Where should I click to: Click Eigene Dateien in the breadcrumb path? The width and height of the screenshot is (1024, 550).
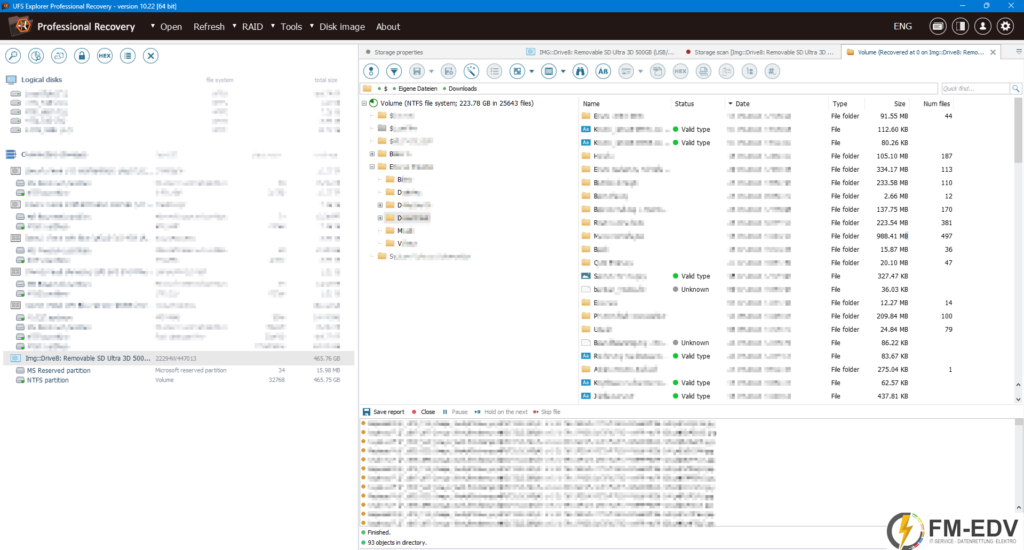coord(417,88)
